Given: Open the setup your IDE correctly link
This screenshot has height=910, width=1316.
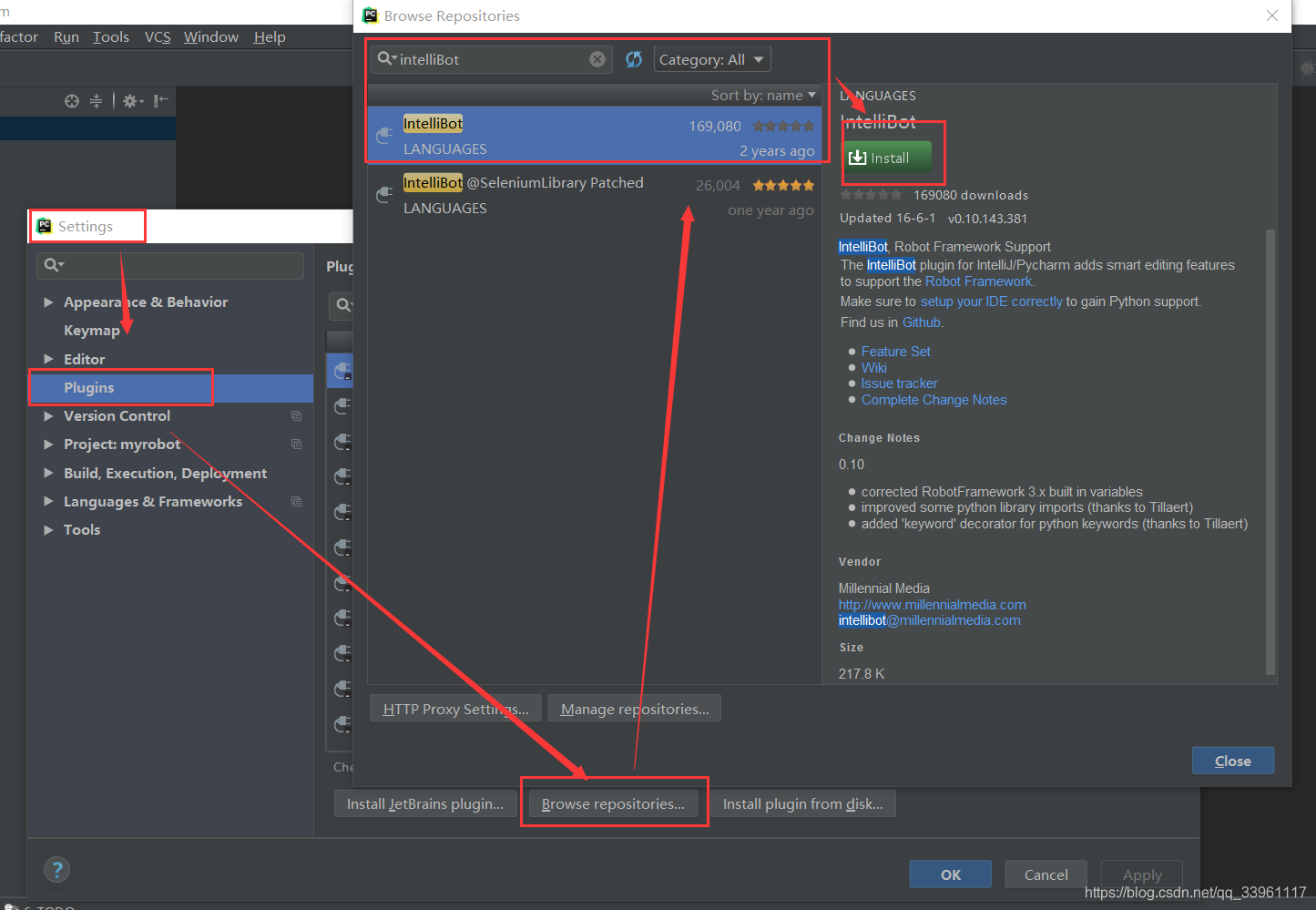Looking at the screenshot, I should 991,302.
